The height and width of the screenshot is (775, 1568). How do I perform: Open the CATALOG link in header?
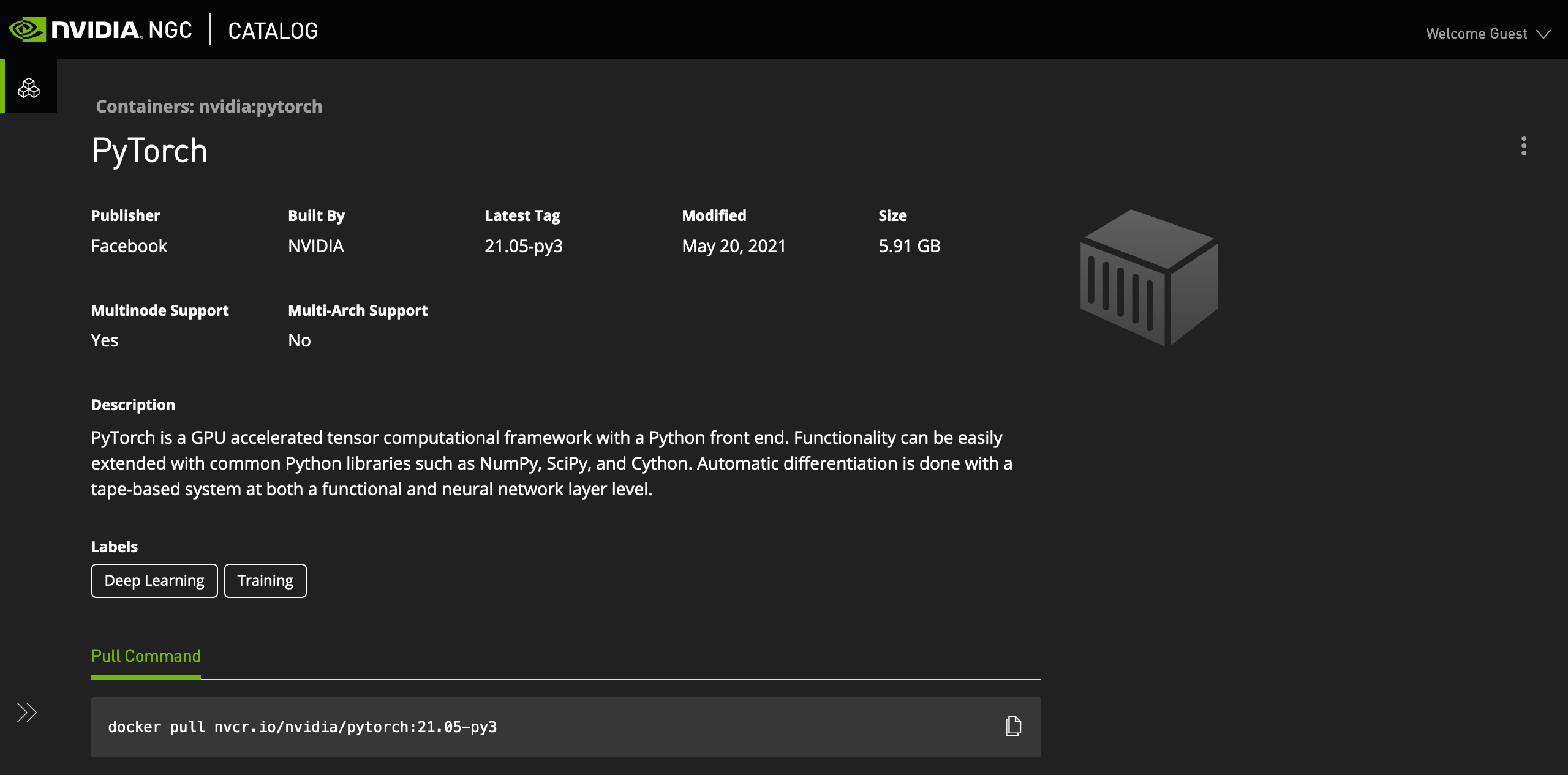point(273,31)
